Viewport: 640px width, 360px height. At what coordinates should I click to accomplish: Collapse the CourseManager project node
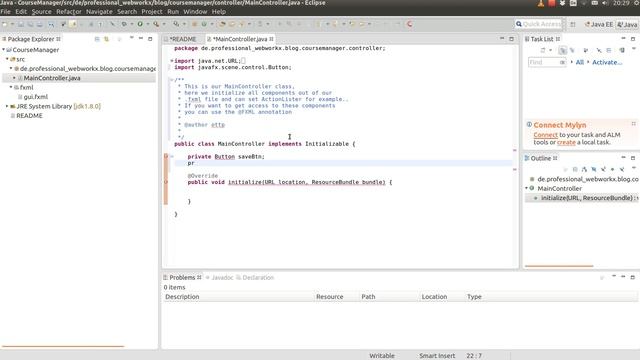pos(4,49)
